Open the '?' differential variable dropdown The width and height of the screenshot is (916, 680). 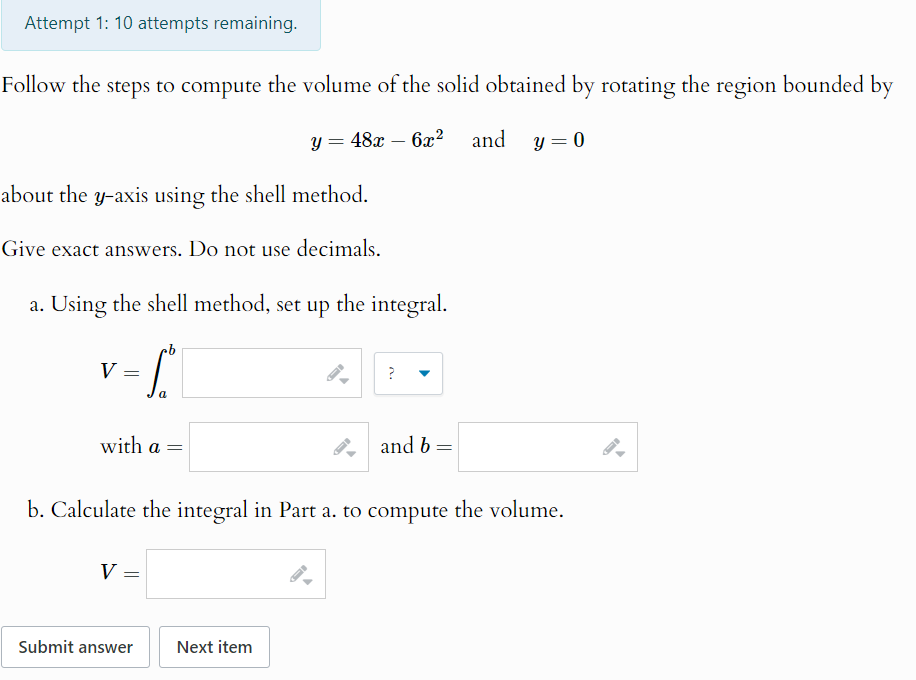pos(407,372)
